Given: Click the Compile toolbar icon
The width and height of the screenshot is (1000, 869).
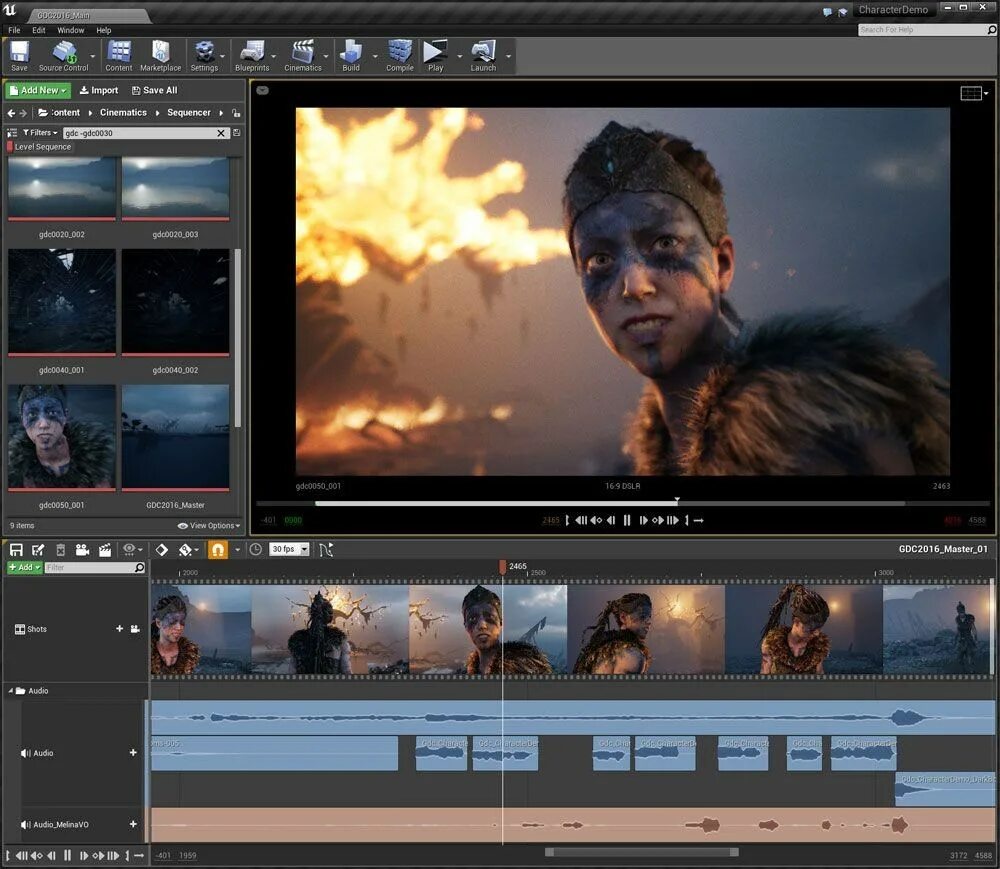Looking at the screenshot, I should tap(400, 54).
